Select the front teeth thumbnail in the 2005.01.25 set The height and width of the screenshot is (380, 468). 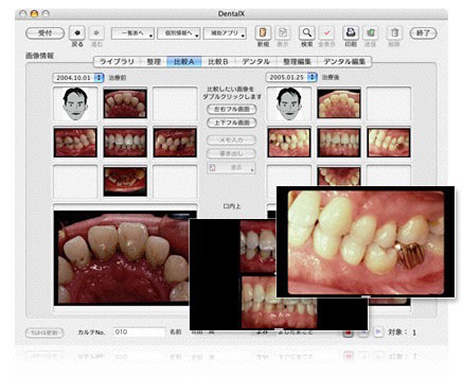pos(339,142)
